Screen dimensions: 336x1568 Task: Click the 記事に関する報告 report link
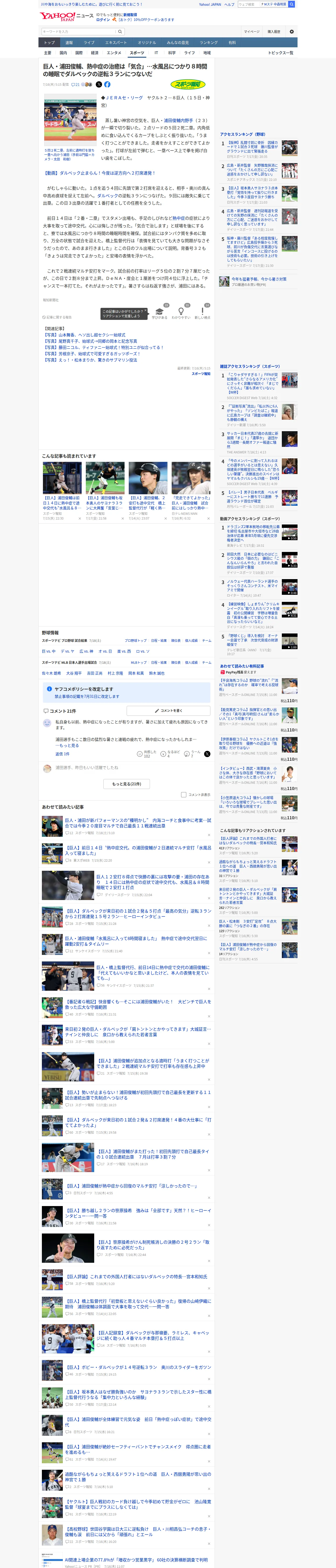[57, 317]
